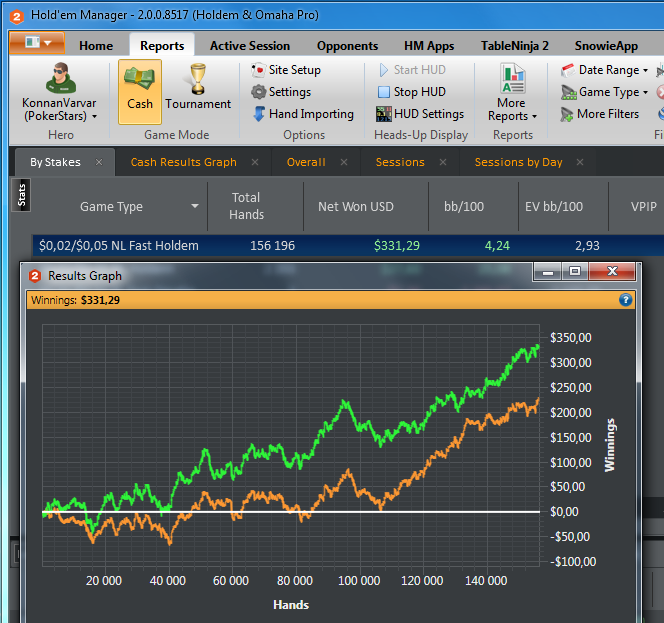Maximize the Results Graph window
Screen dimensions: 664x623
point(575,272)
